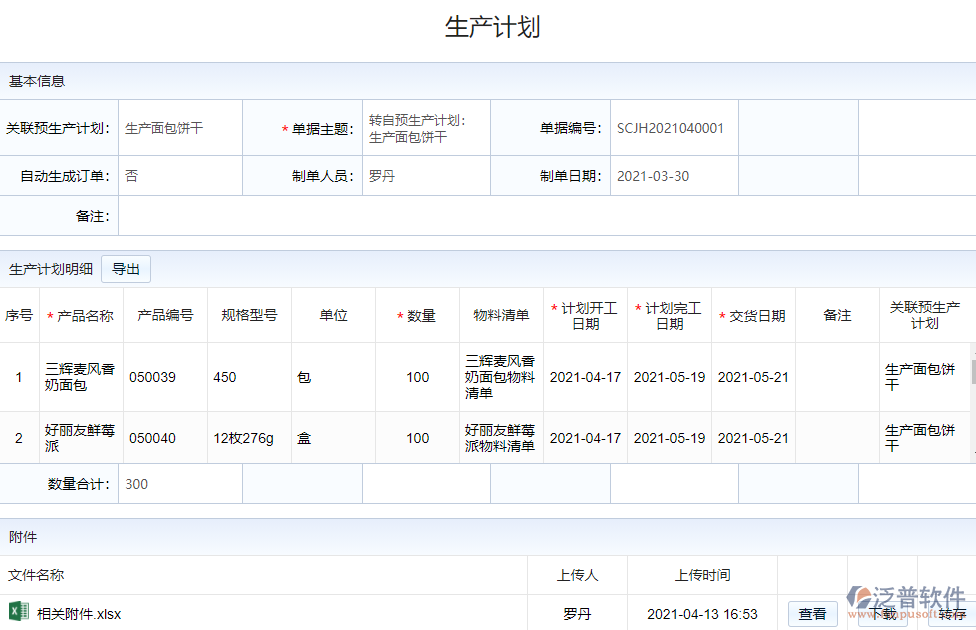The width and height of the screenshot is (976, 630).
Task: Click 查看 to view the attachment
Action: [812, 614]
